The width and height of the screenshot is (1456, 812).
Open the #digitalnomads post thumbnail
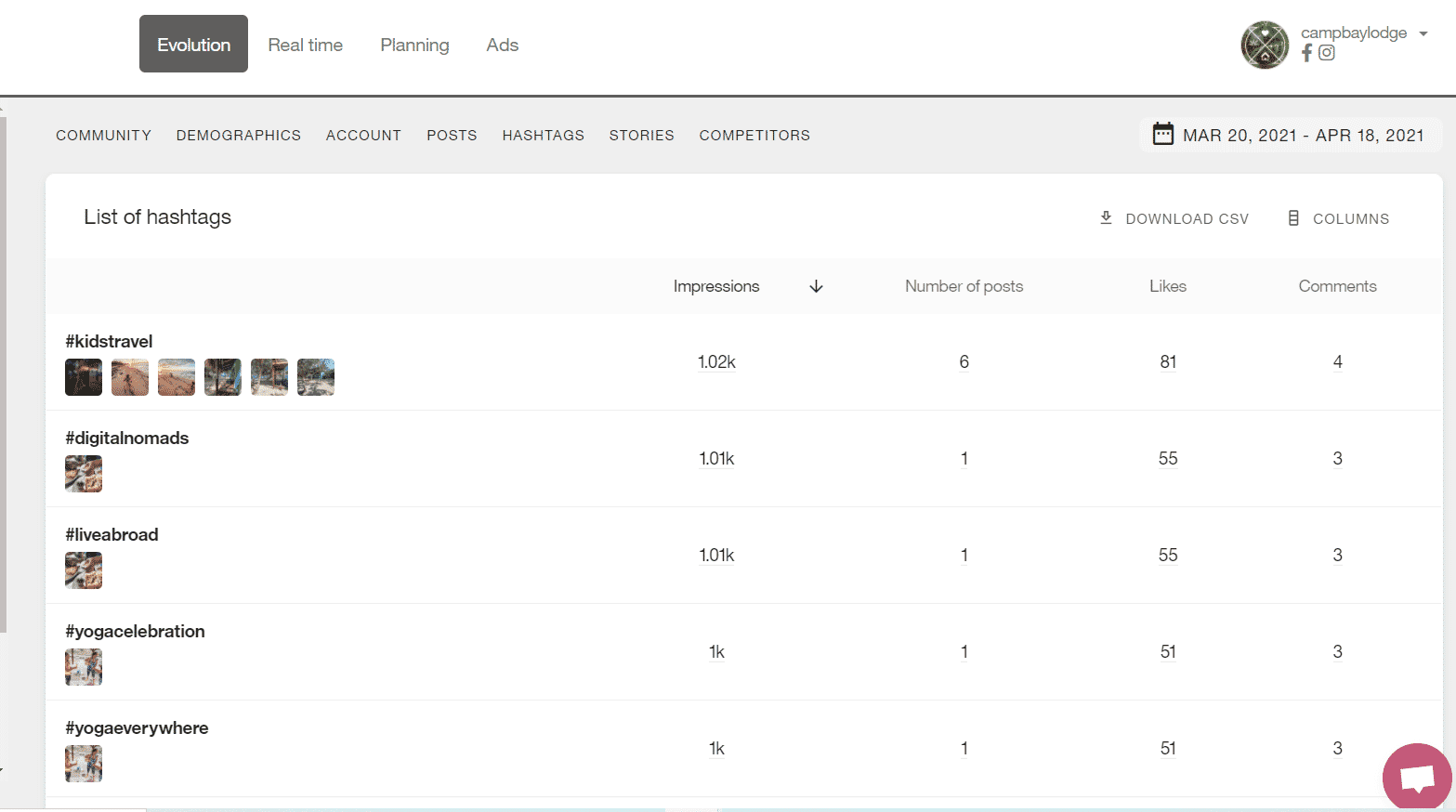[x=84, y=474]
